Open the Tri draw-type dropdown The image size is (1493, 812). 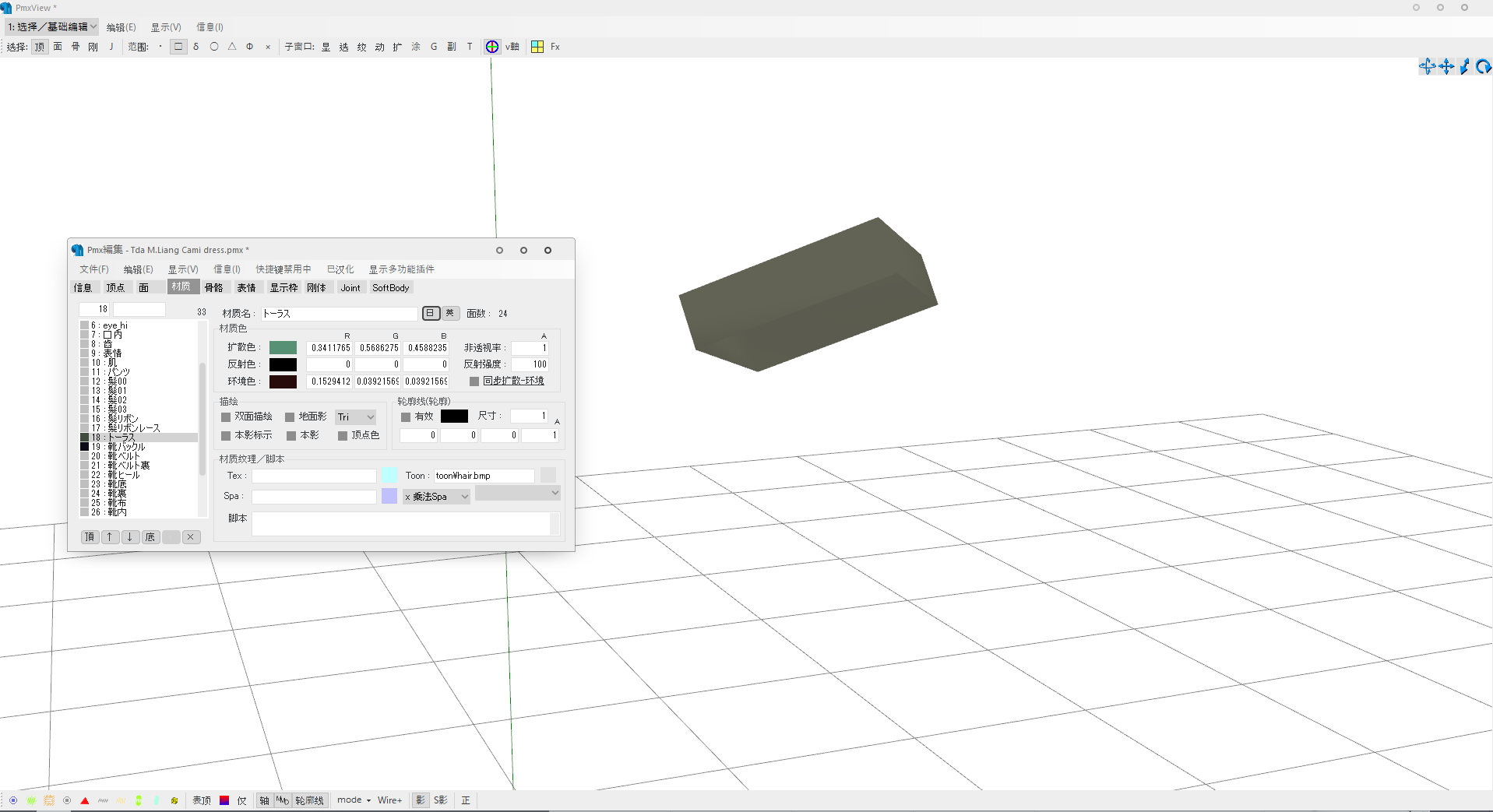[356, 417]
